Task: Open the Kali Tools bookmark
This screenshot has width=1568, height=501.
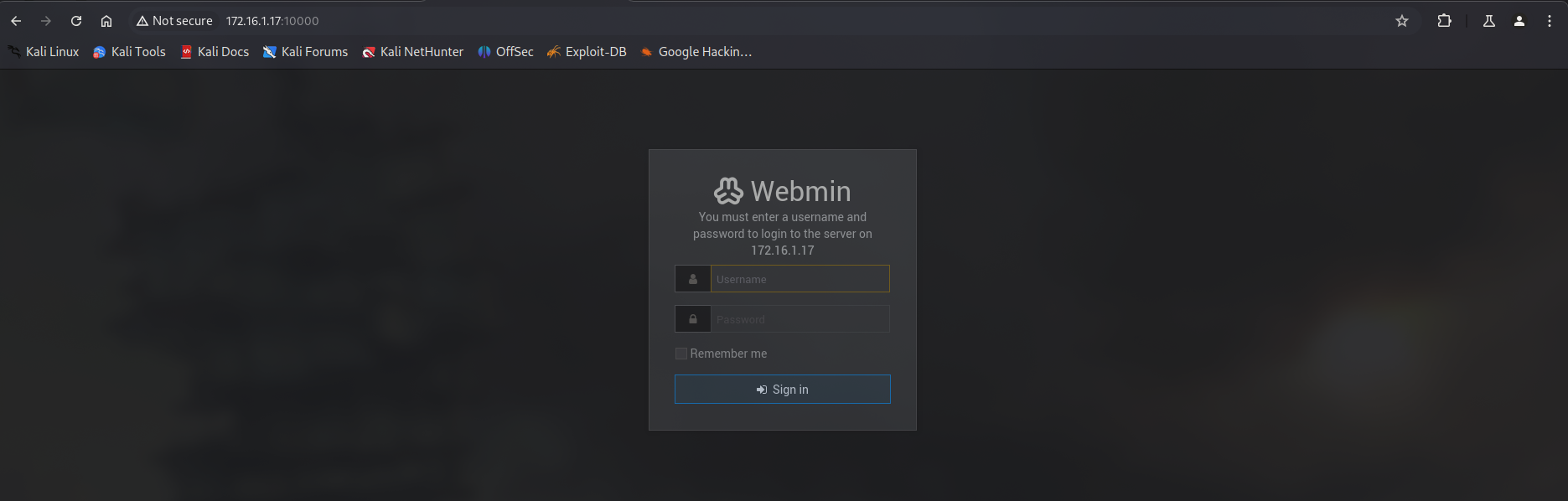Action: pyautogui.click(x=130, y=52)
